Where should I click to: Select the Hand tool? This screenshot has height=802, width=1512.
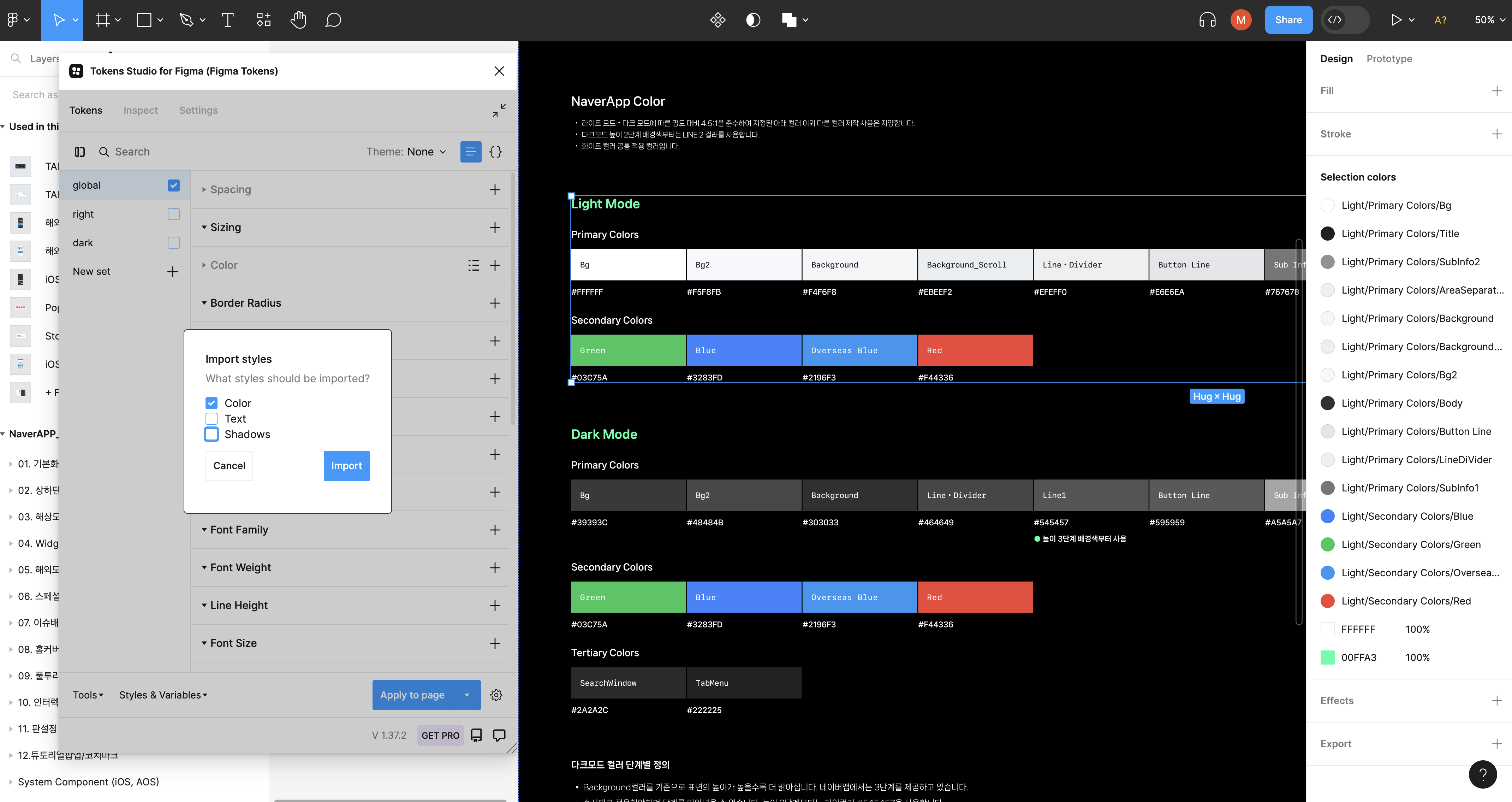pos(298,20)
